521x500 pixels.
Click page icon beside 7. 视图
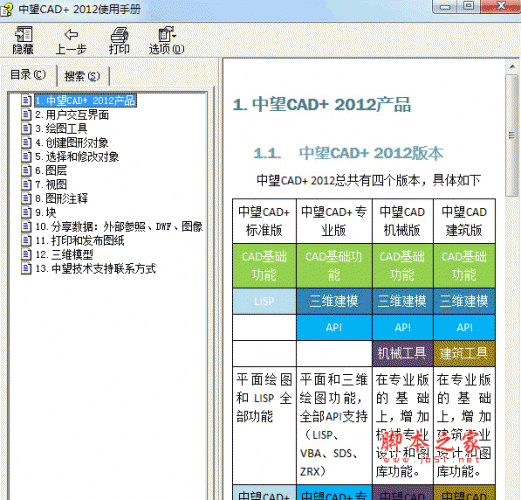tap(26, 184)
